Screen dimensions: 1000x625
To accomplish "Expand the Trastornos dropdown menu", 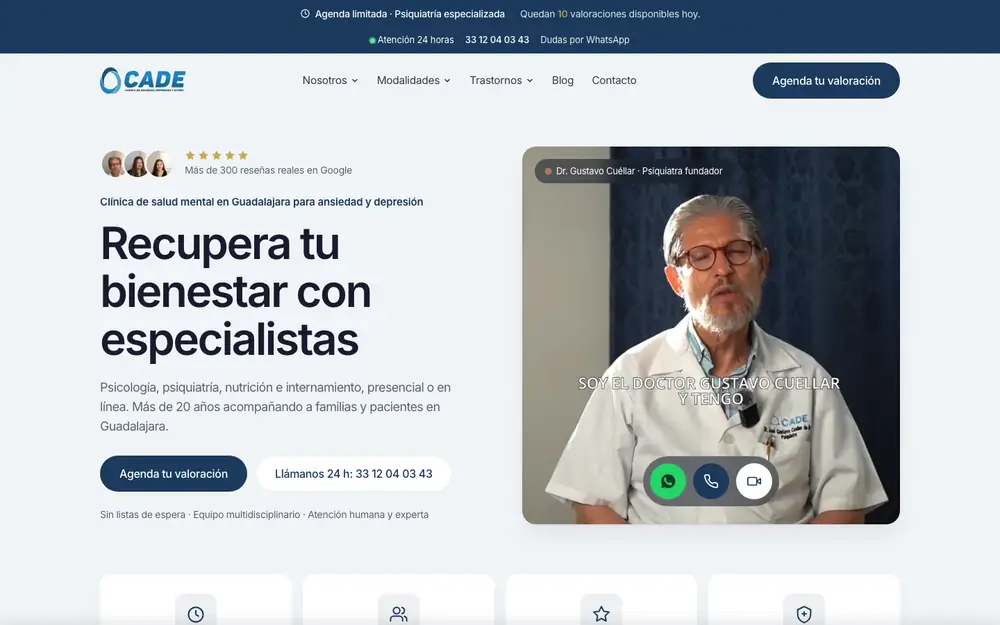I will 501,80.
